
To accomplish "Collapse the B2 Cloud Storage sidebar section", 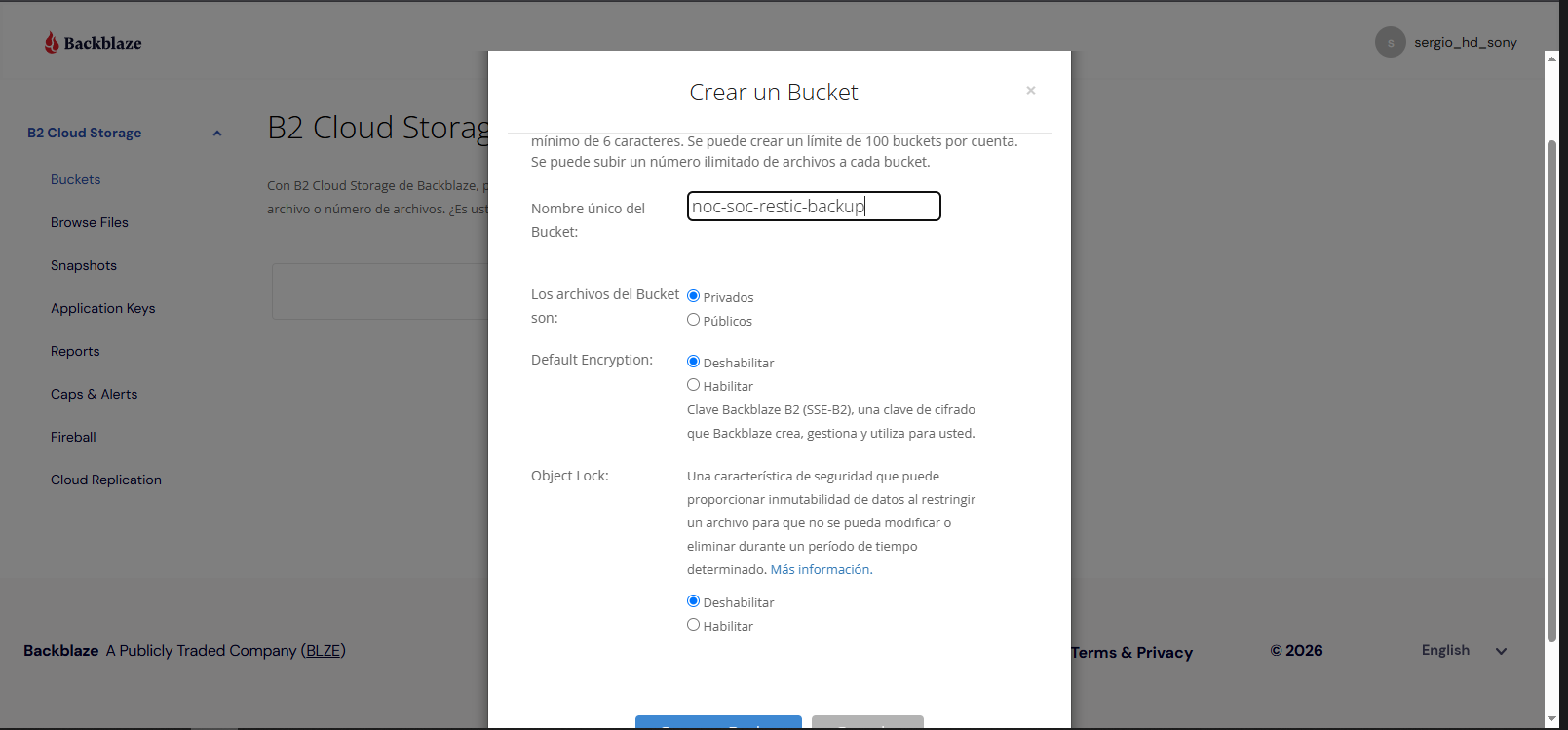I will coord(217,134).
